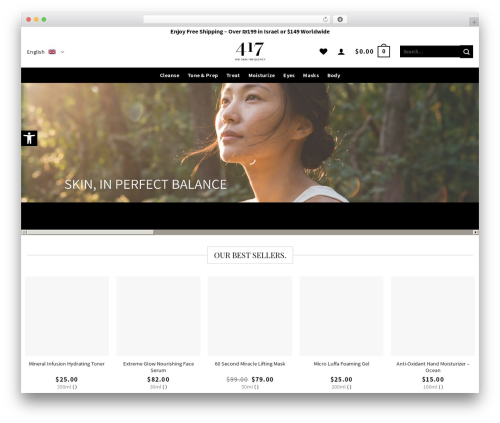Open the accessibility widget icon
The image size is (500, 423).
(x=29, y=138)
